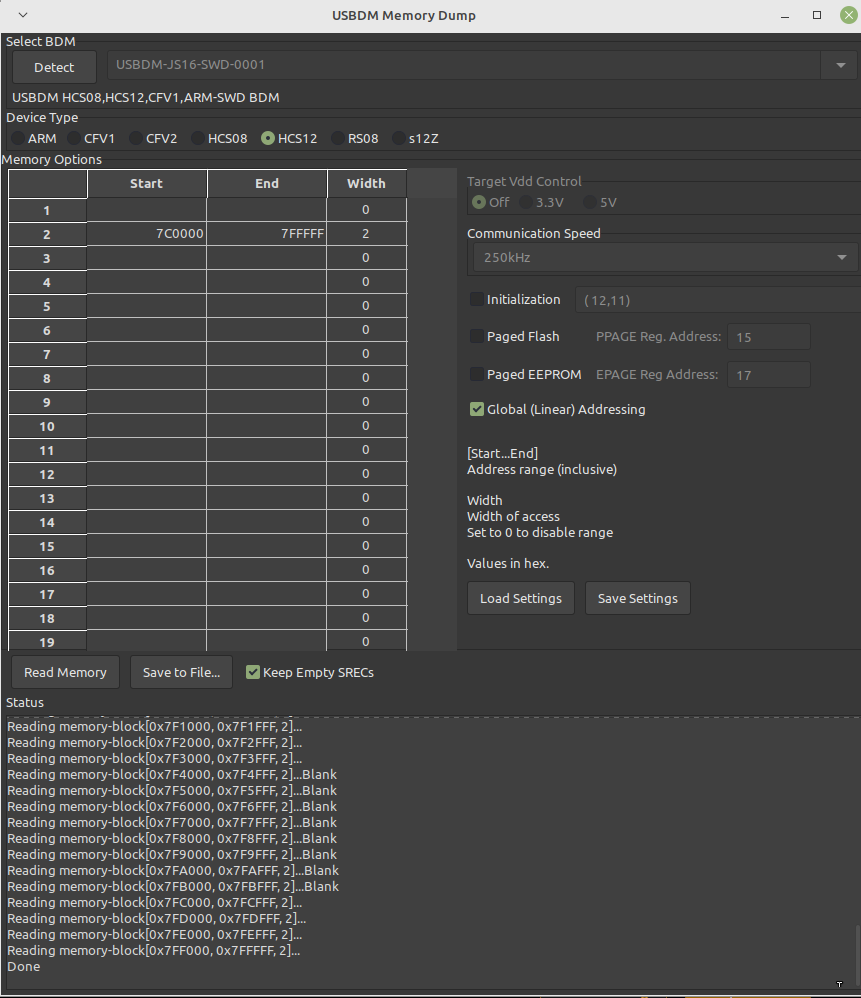
Task: Select the End column header
Action: [x=267, y=183]
